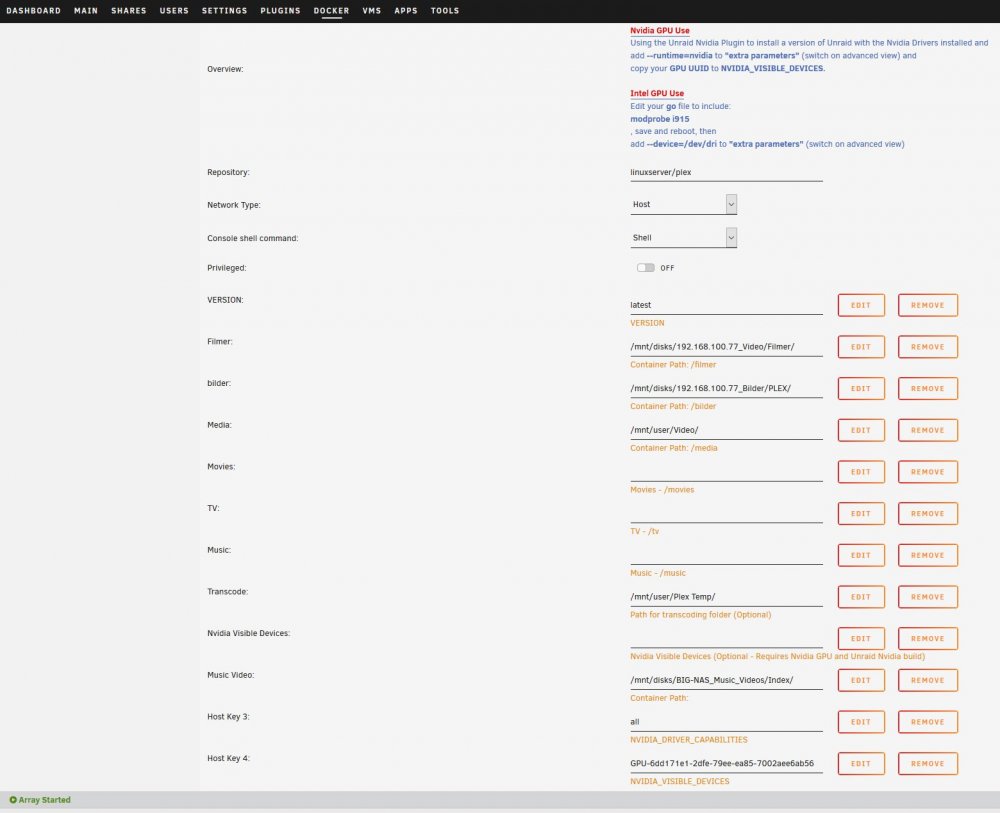Open the Settings menu item

click(x=224, y=11)
